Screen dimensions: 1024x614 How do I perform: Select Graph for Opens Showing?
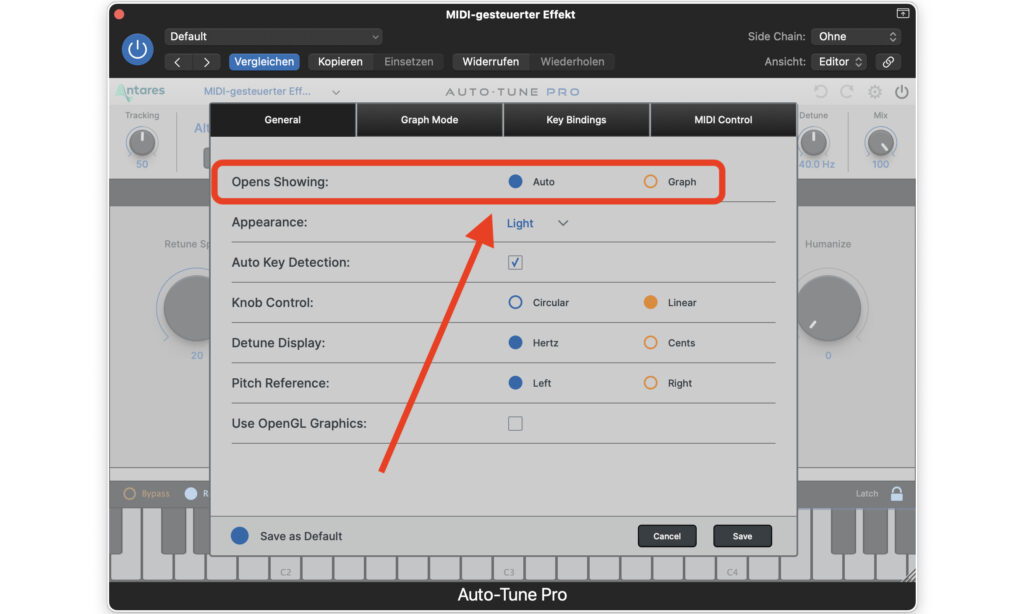(x=650, y=182)
